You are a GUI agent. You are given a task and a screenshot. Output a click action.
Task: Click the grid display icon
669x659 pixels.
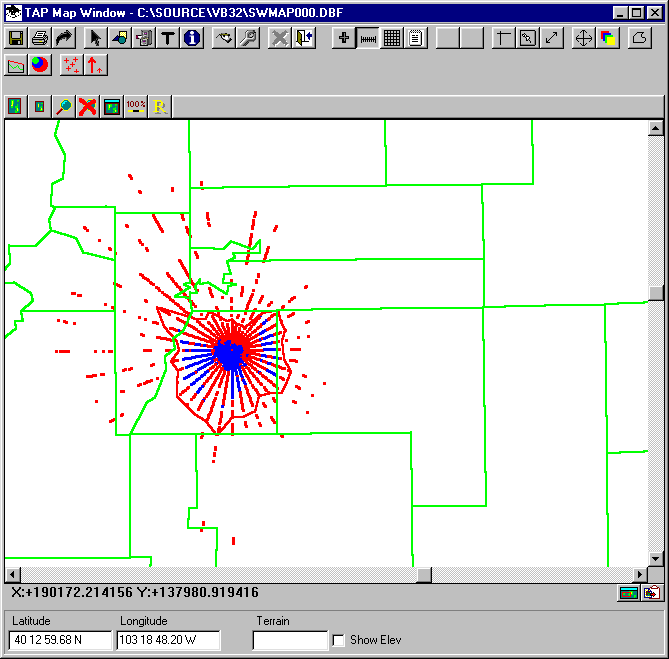click(x=392, y=38)
